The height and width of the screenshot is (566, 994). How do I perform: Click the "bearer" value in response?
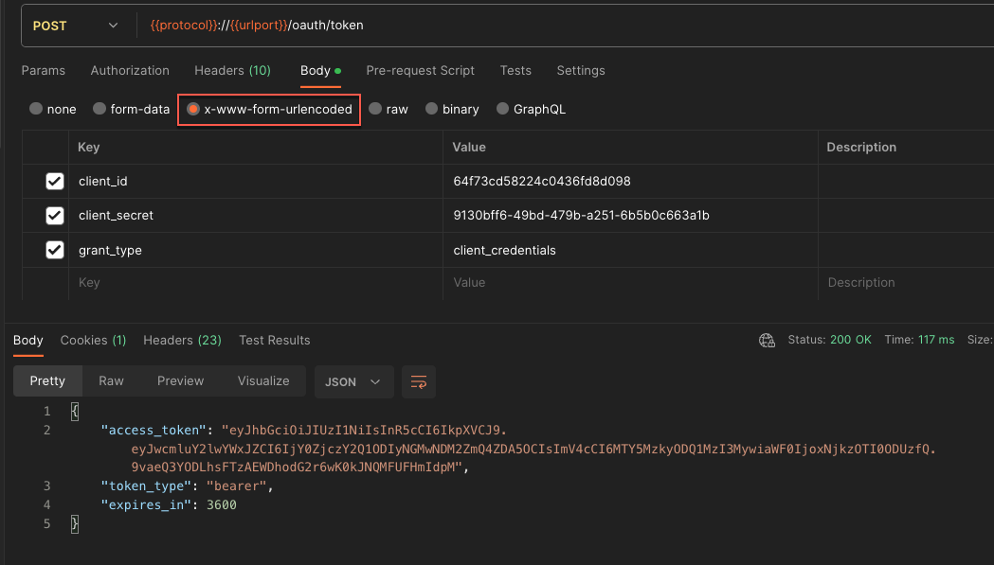pyautogui.click(x=236, y=486)
